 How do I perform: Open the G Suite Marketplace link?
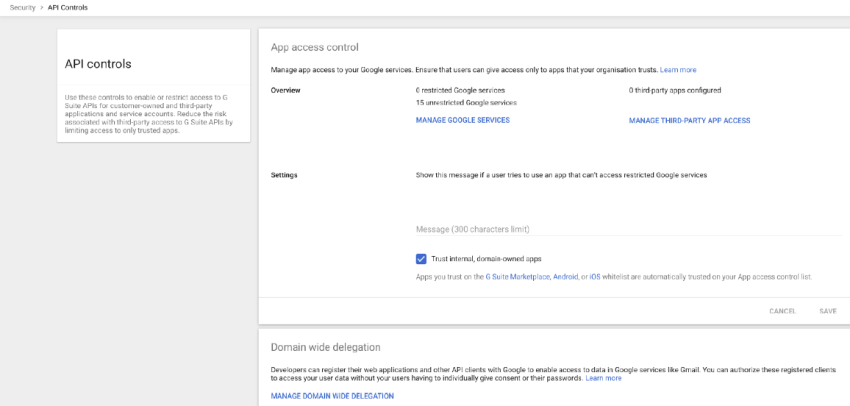click(518, 276)
